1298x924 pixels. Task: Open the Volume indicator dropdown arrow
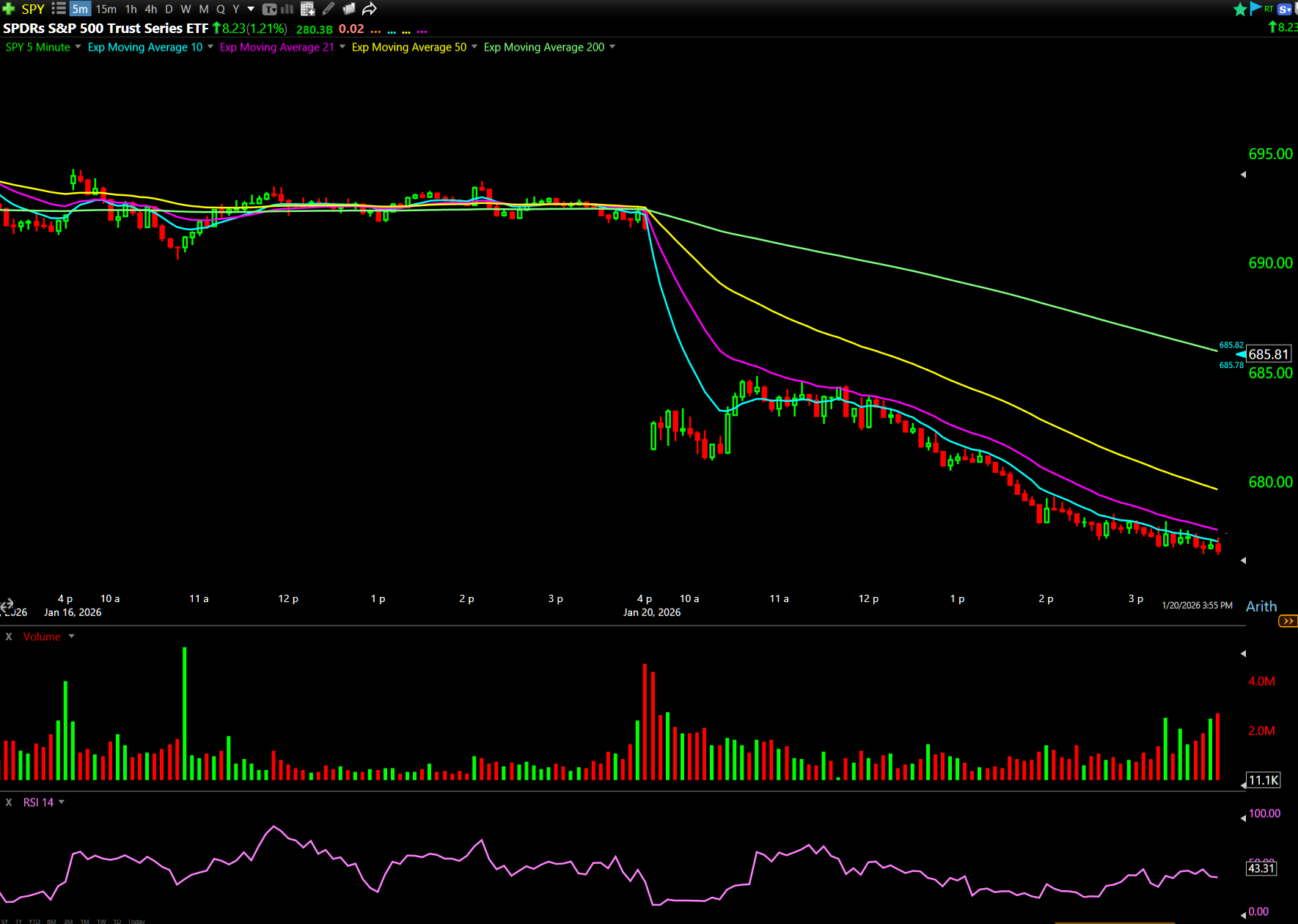pyautogui.click(x=72, y=637)
